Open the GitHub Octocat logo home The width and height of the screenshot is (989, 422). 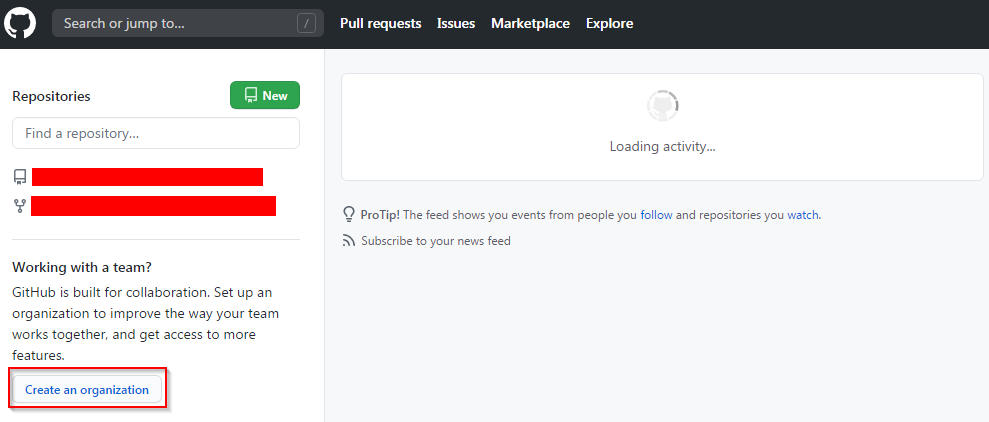click(x=20, y=24)
